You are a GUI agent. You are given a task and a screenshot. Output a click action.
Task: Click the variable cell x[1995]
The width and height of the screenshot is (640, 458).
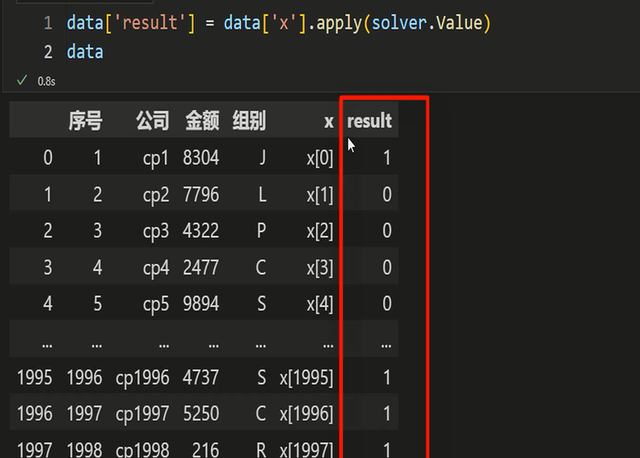(307, 377)
